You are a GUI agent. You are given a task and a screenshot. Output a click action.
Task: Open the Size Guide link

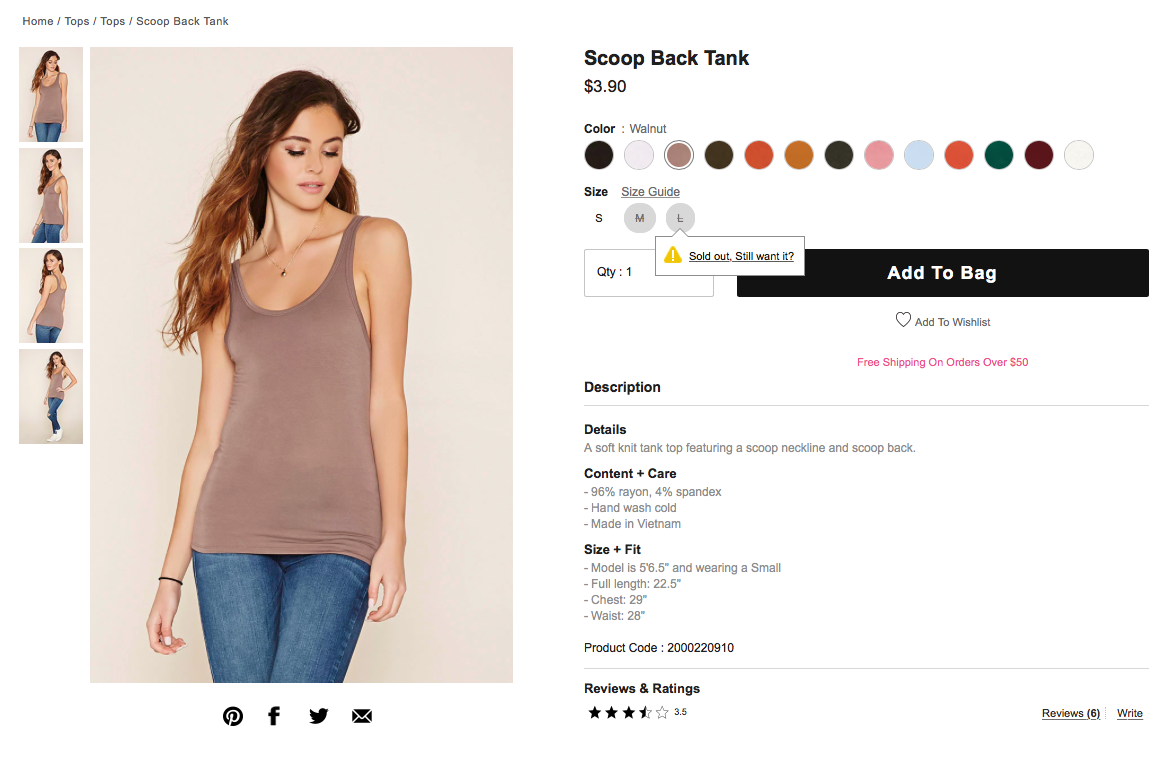click(x=650, y=192)
